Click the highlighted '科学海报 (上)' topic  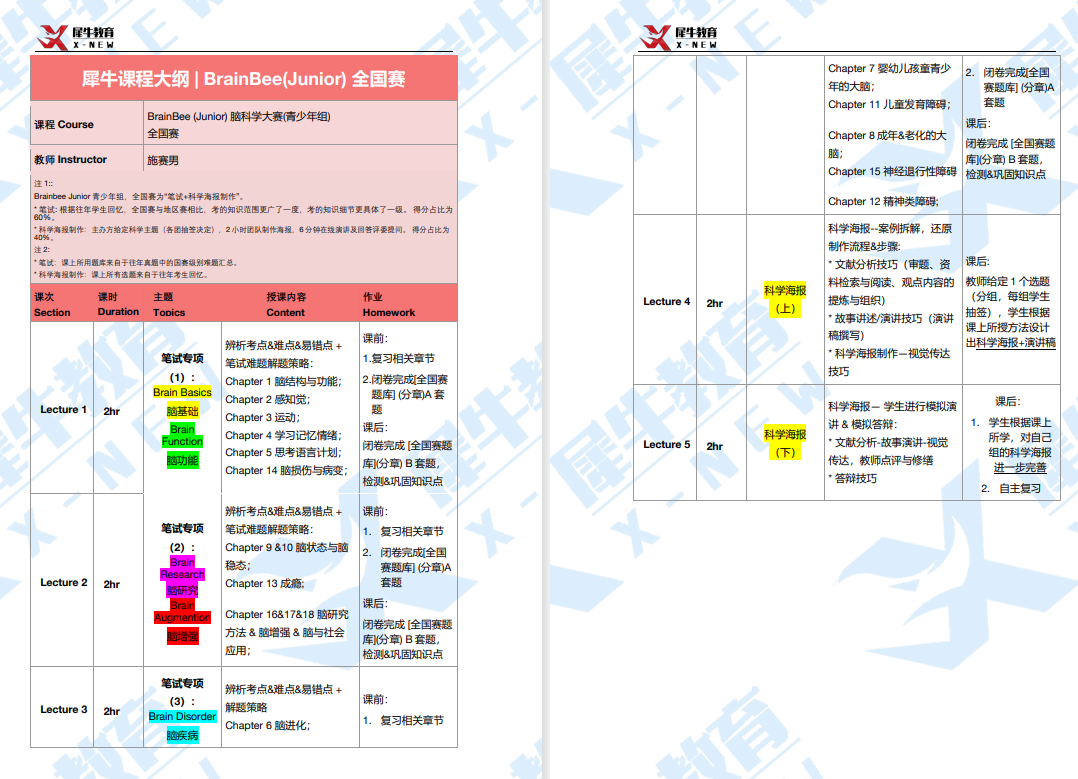tap(785, 300)
